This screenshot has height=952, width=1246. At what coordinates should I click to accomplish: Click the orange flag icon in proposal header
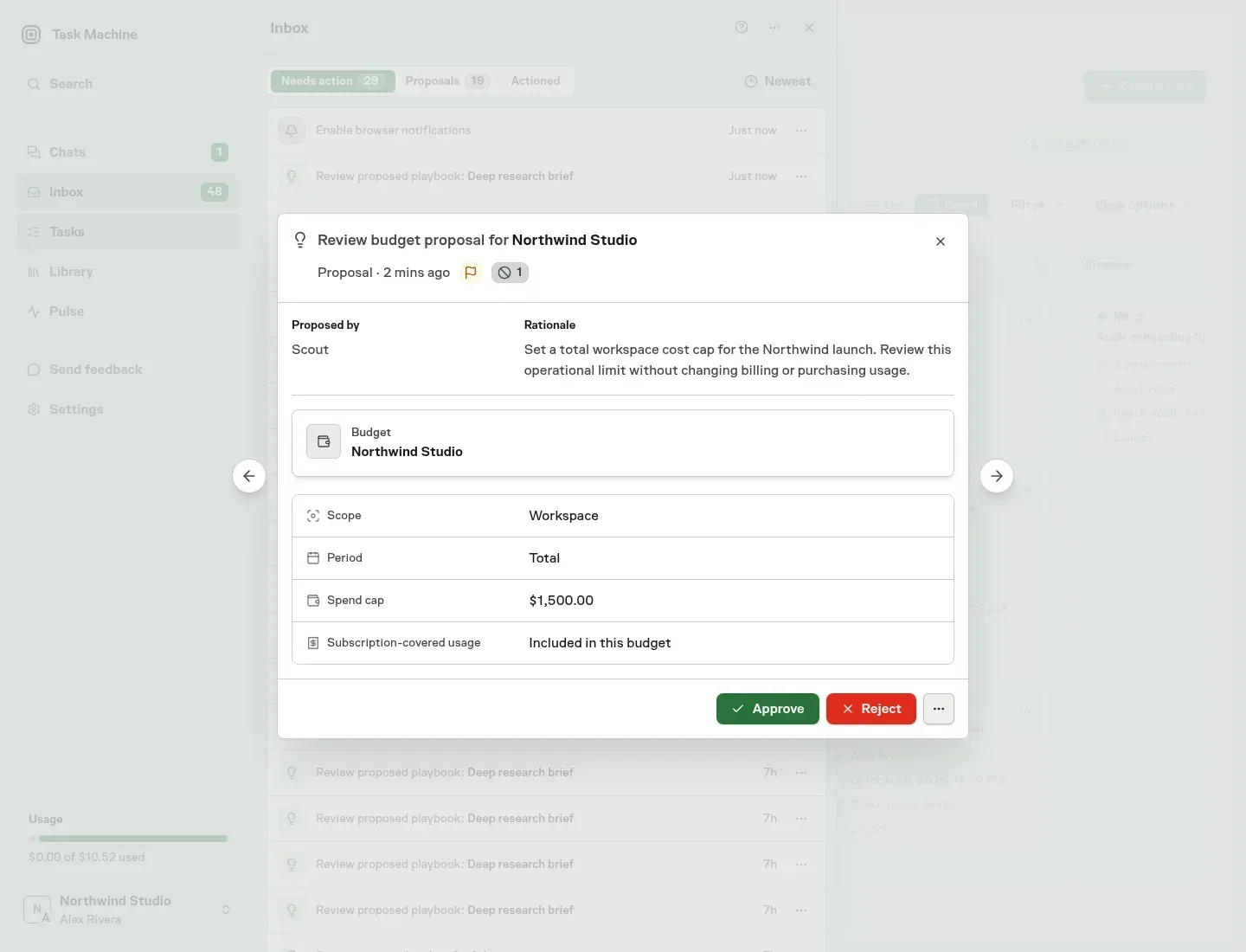[471, 273]
